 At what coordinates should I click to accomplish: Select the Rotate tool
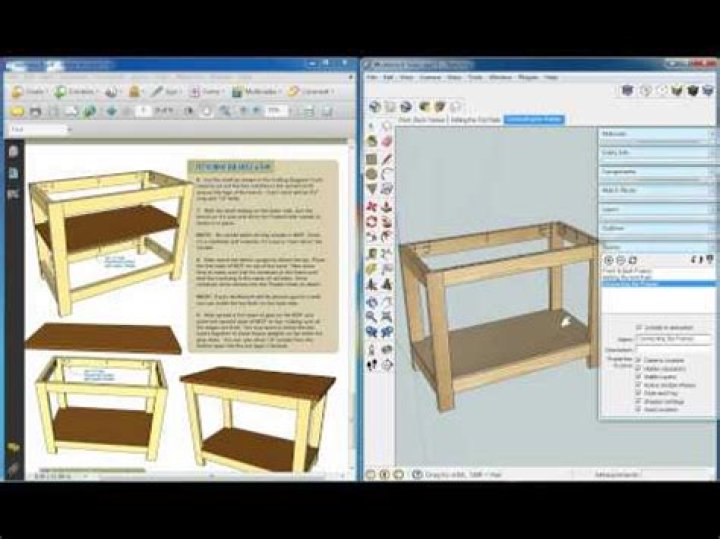pyautogui.click(x=371, y=222)
